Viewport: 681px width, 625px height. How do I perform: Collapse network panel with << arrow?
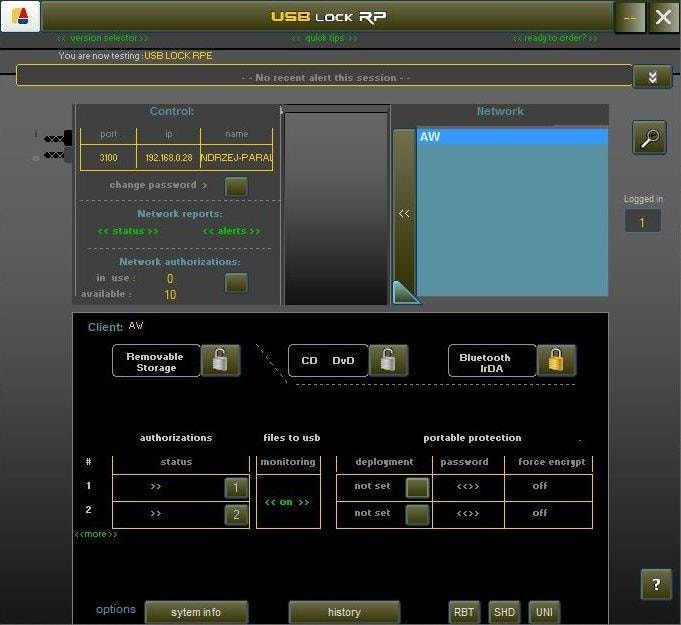tap(404, 213)
